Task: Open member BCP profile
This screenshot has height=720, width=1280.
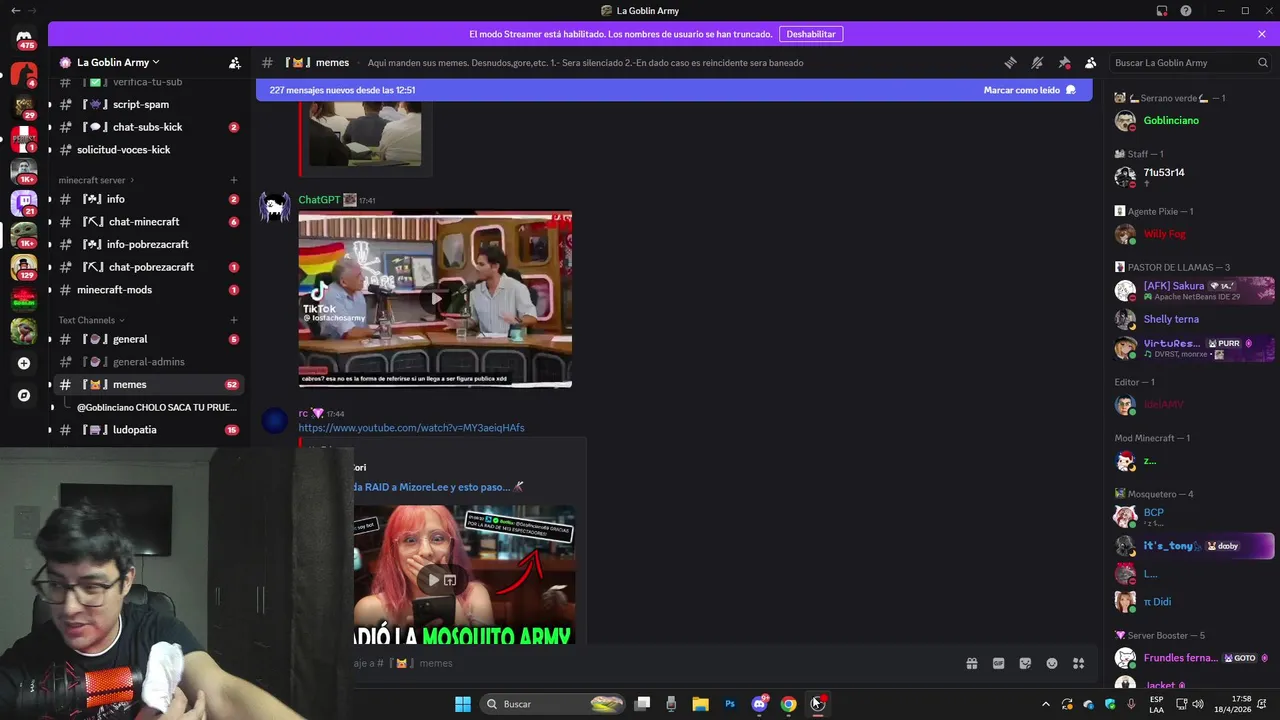Action: (1192, 516)
